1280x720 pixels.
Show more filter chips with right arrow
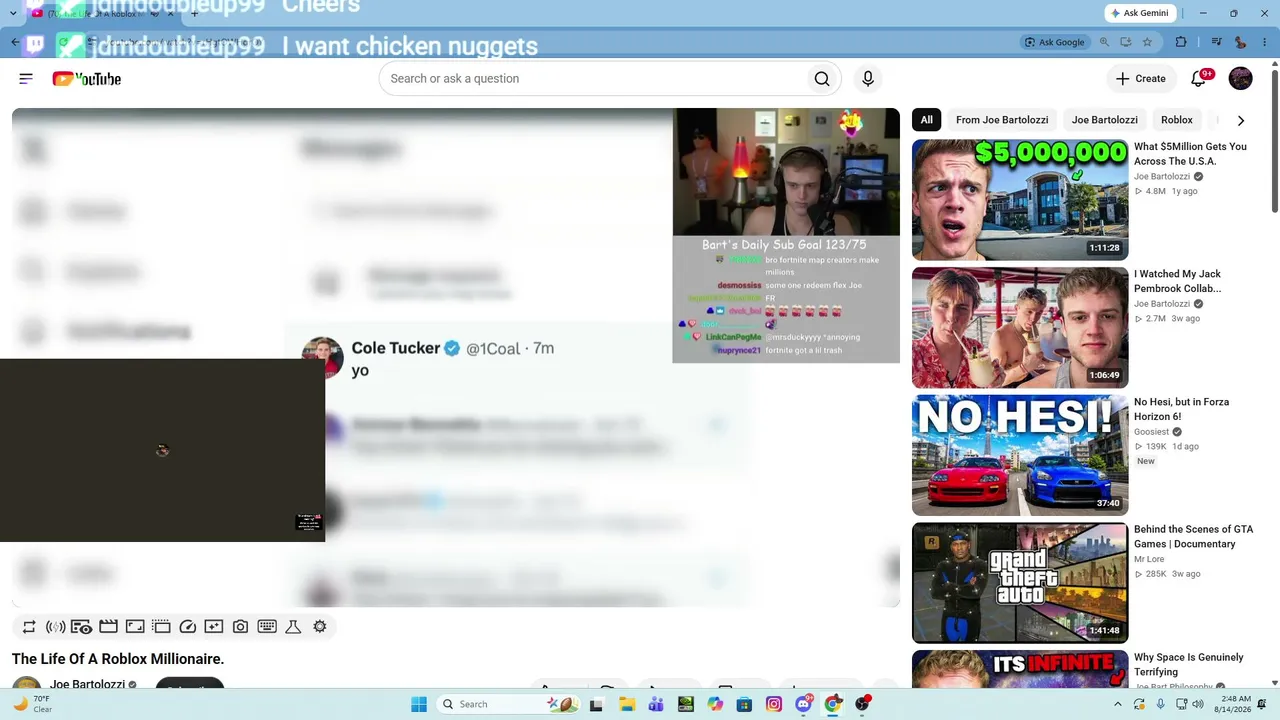[x=1241, y=120]
